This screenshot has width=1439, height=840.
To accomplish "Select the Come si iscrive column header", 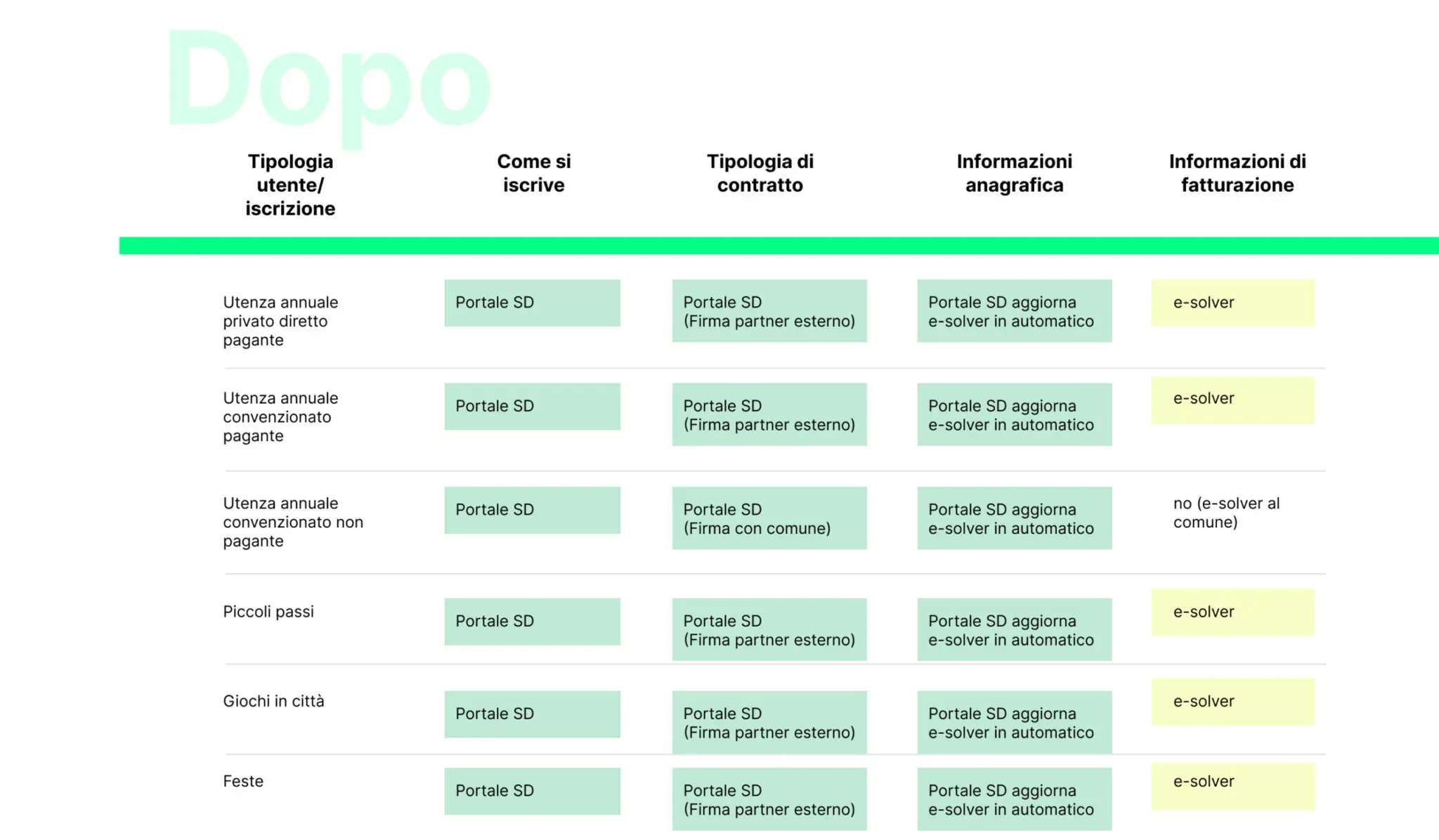I will click(x=534, y=173).
